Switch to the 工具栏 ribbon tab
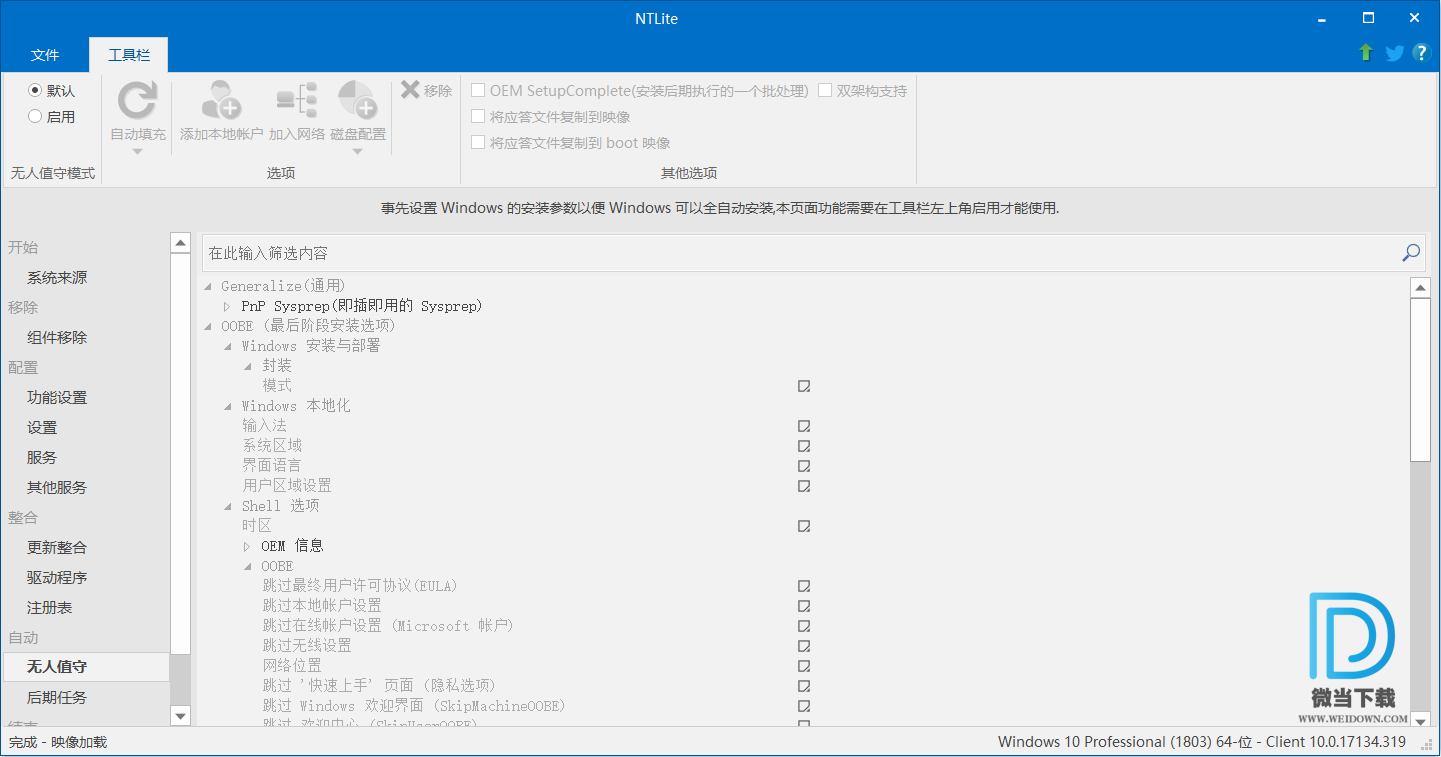This screenshot has width=1441, height=757. tap(128, 55)
